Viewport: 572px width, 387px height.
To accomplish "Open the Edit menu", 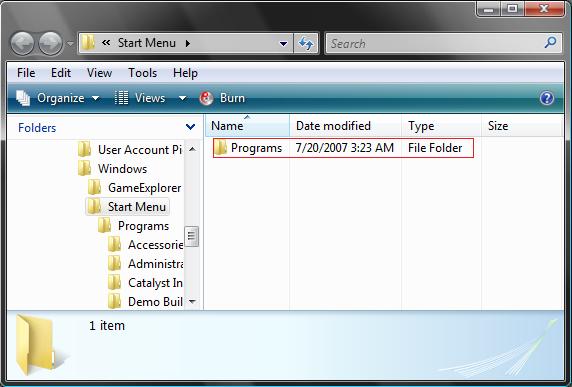I will [61, 73].
